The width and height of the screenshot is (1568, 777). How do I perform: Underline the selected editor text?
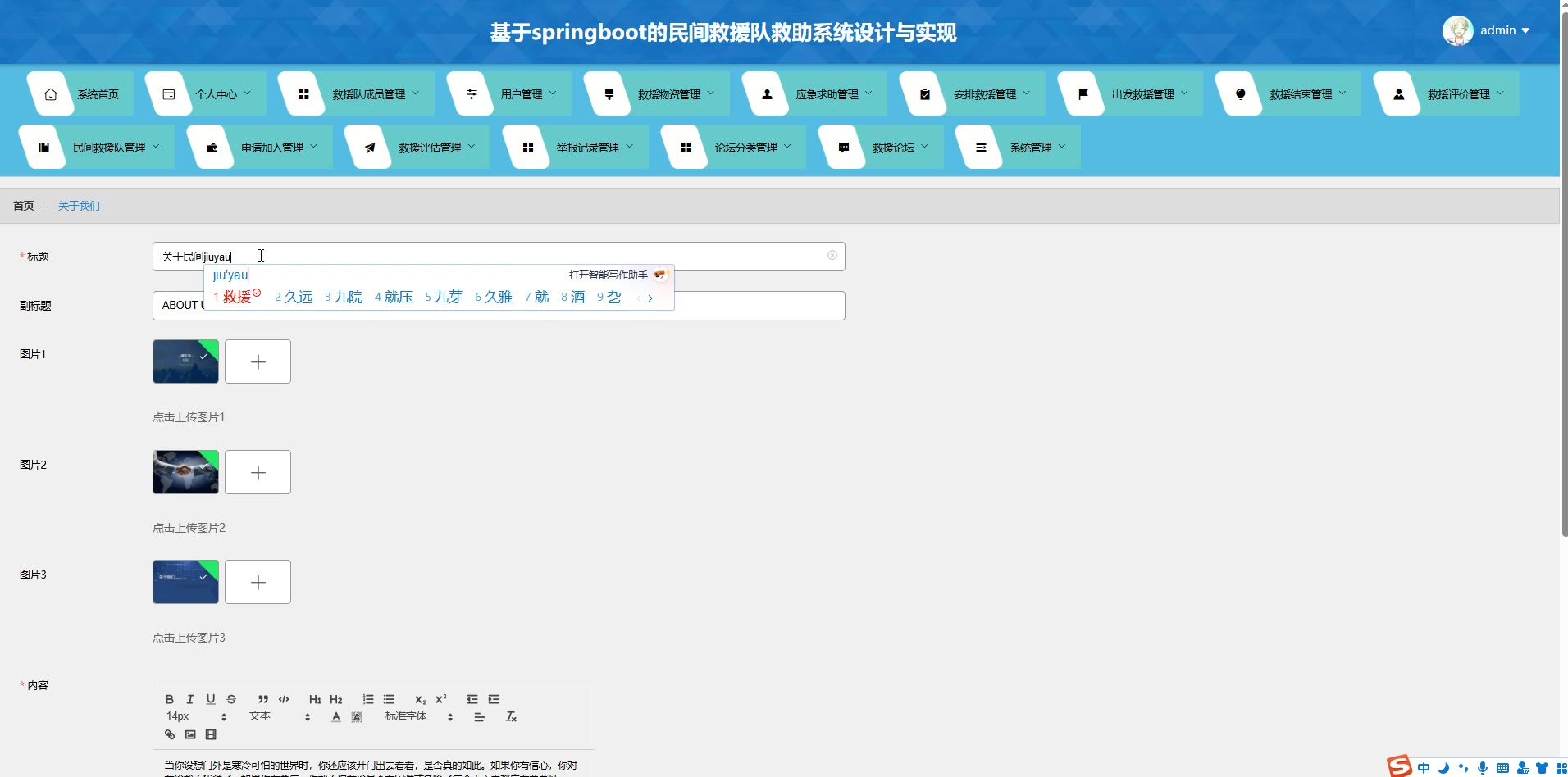tap(211, 699)
